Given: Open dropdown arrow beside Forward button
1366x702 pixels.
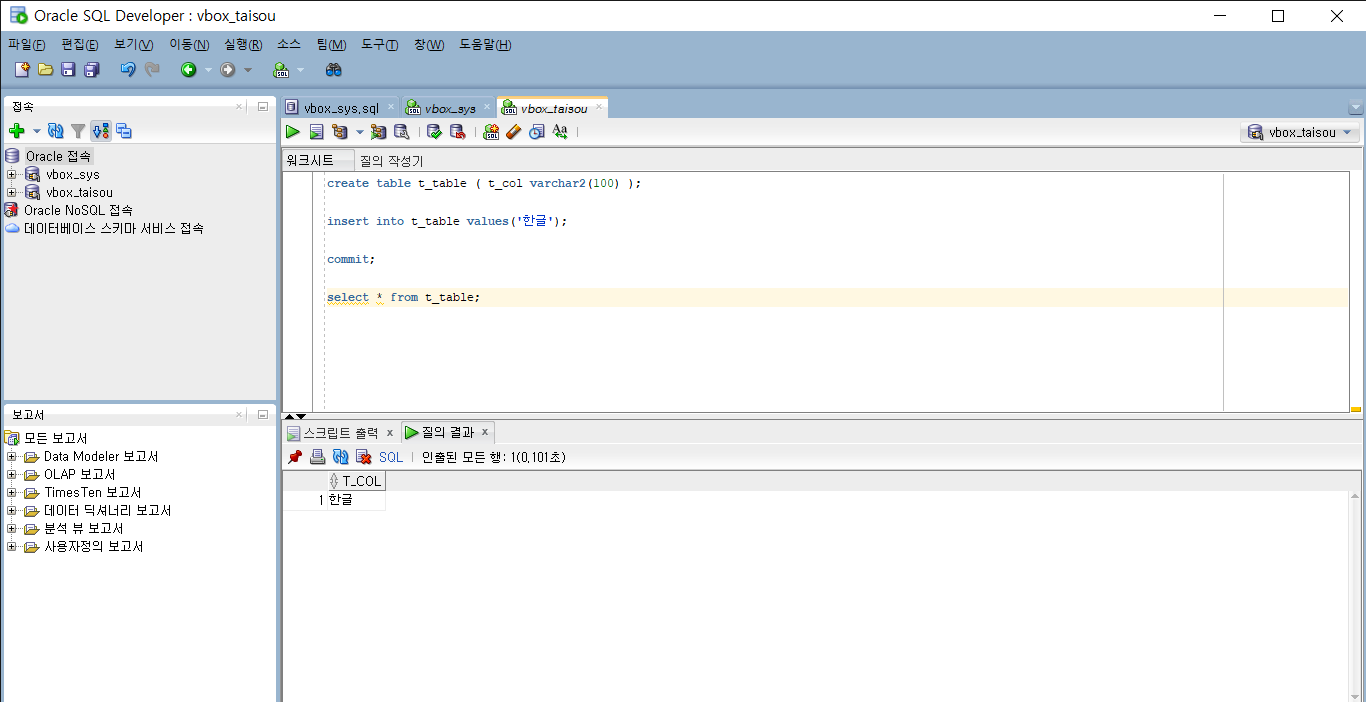Looking at the screenshot, I should click(x=249, y=70).
